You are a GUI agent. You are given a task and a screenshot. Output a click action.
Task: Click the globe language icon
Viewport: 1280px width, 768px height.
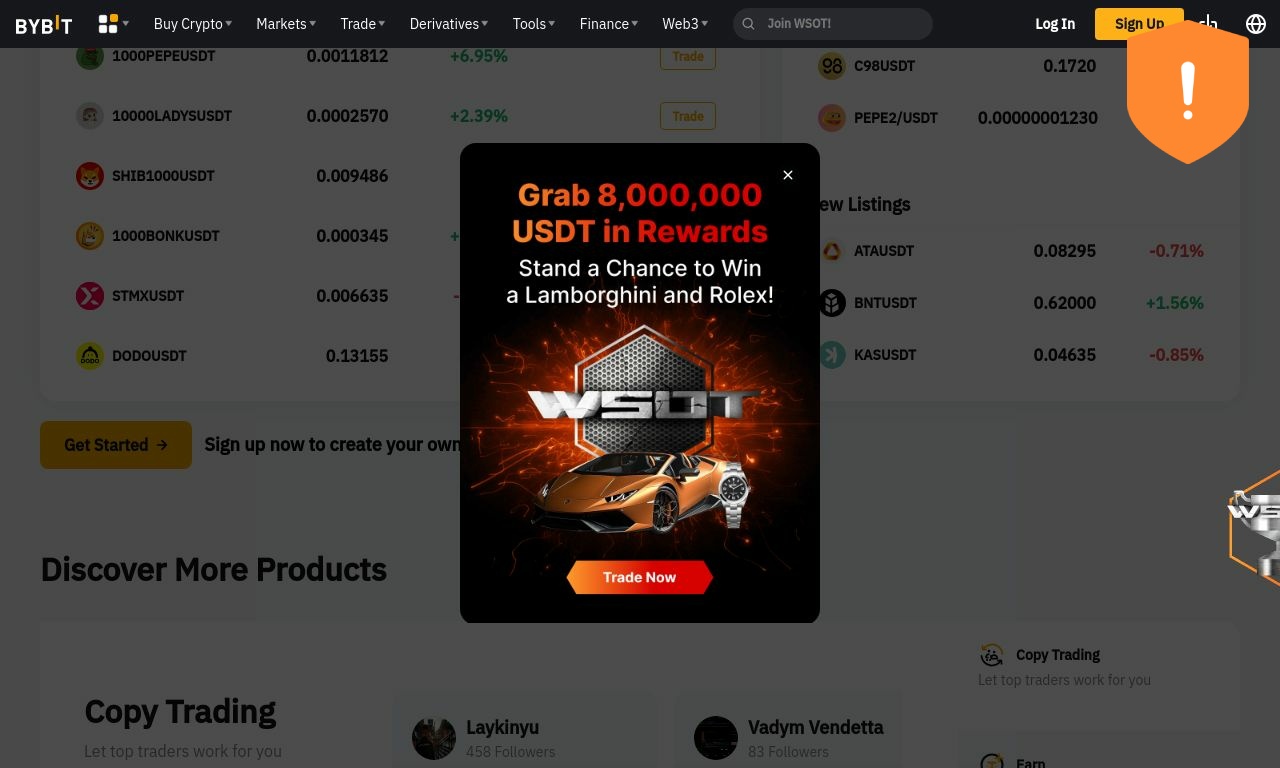point(1256,23)
